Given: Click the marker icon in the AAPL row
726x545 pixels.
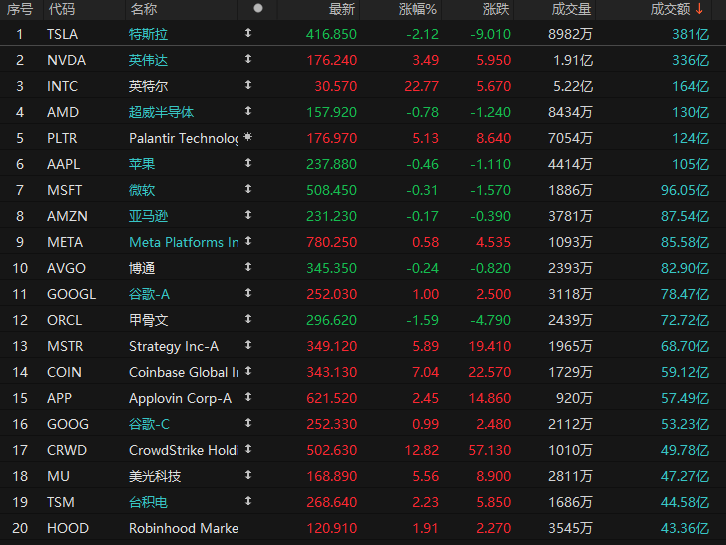Looking at the screenshot, I should [x=248, y=163].
